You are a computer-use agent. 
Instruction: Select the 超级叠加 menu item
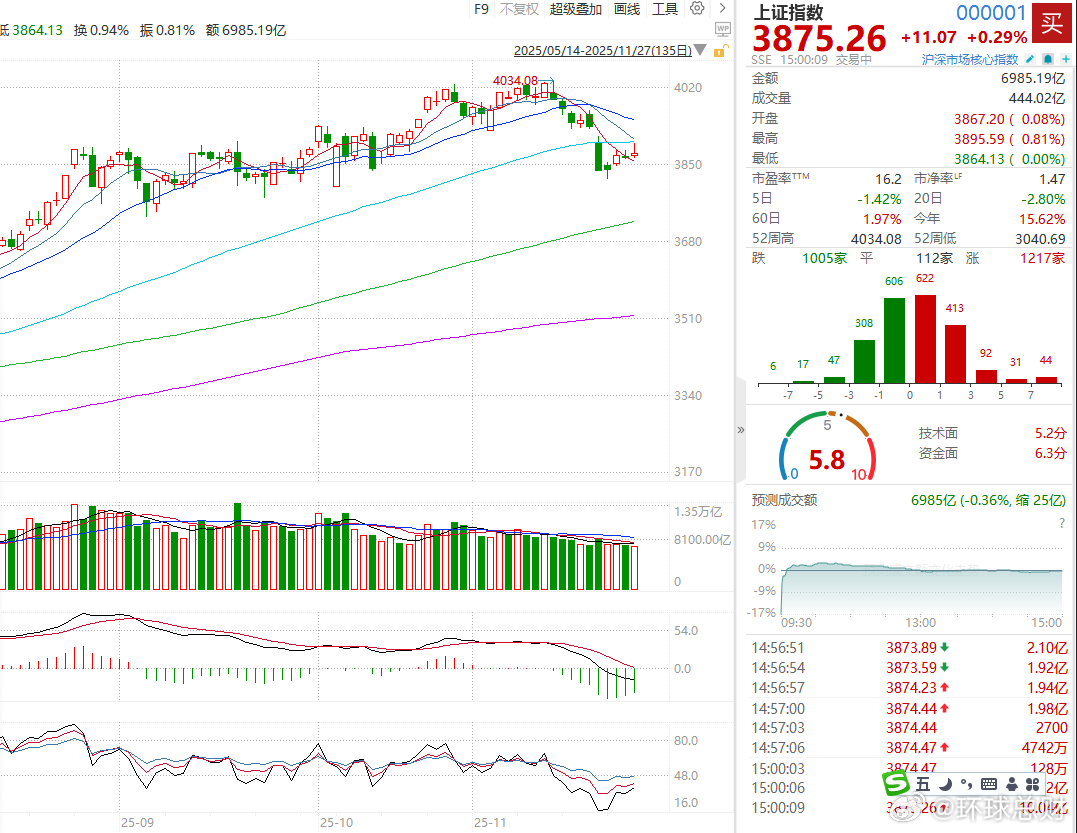click(576, 9)
